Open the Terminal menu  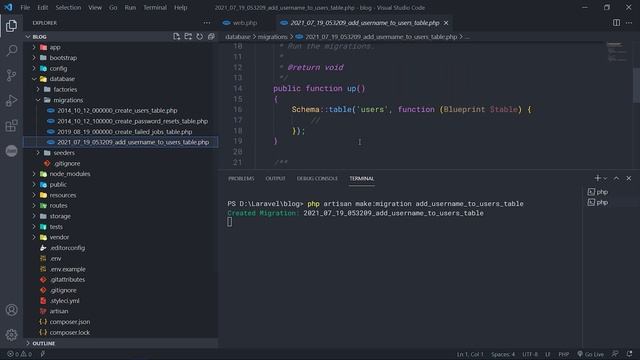[x=155, y=7]
